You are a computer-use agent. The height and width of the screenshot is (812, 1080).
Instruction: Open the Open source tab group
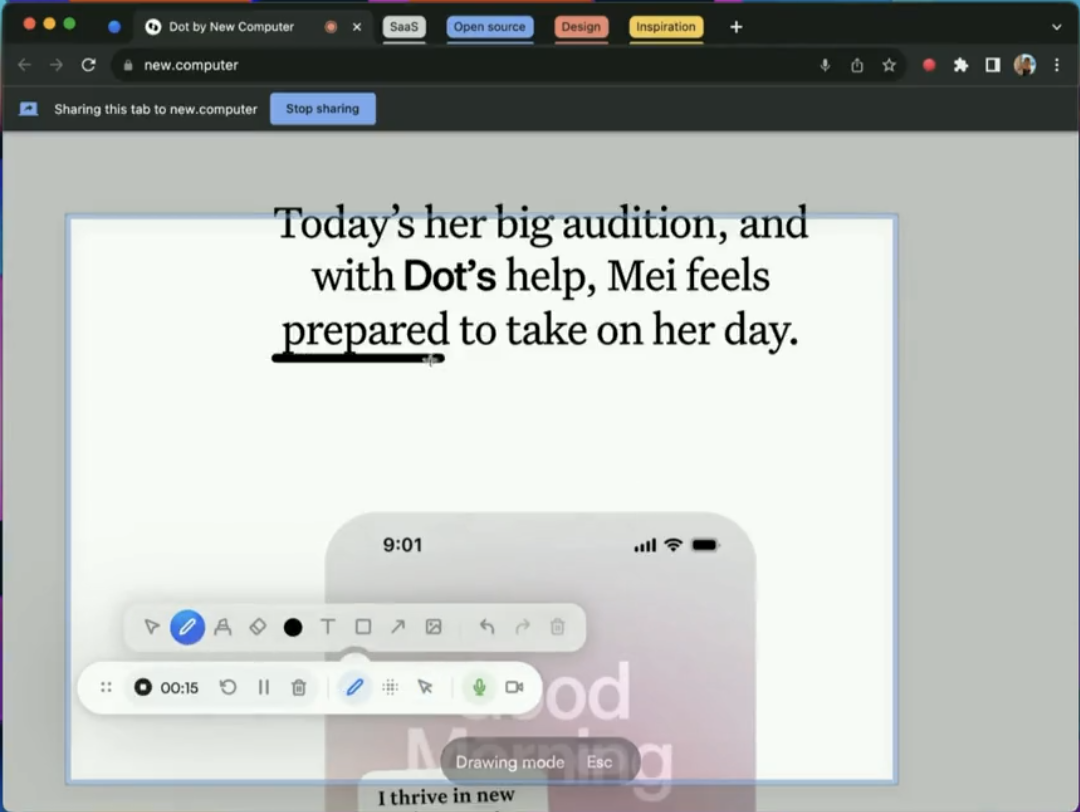click(x=490, y=27)
